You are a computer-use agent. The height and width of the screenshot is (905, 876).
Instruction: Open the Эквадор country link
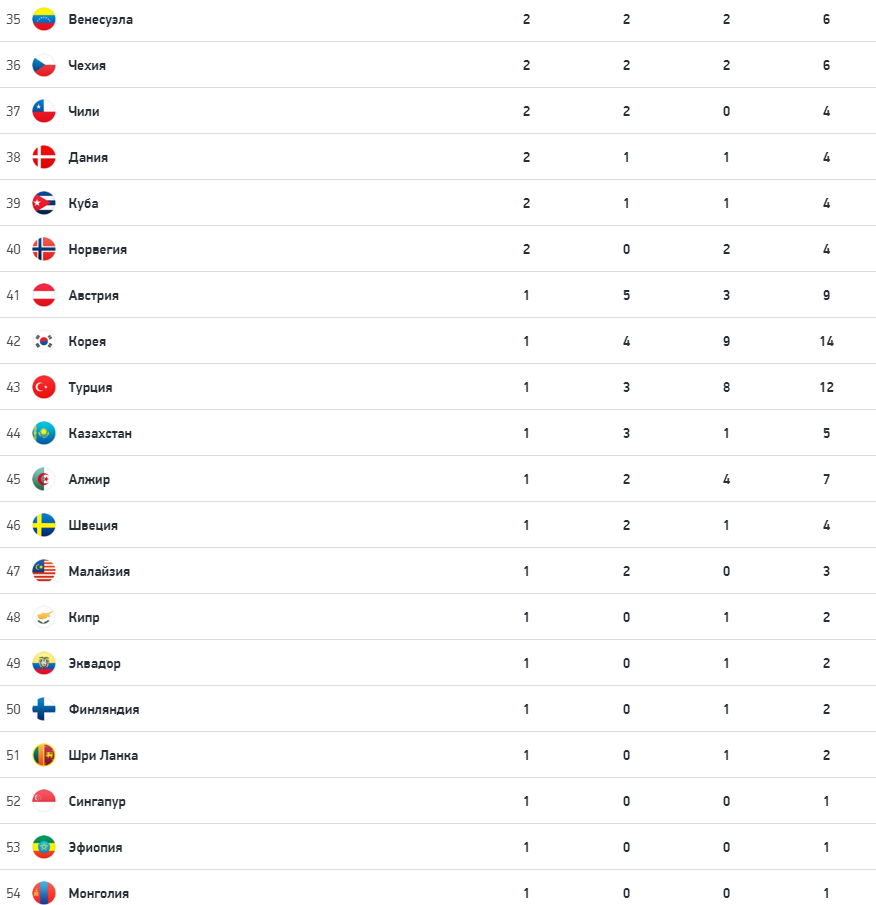tap(94, 663)
